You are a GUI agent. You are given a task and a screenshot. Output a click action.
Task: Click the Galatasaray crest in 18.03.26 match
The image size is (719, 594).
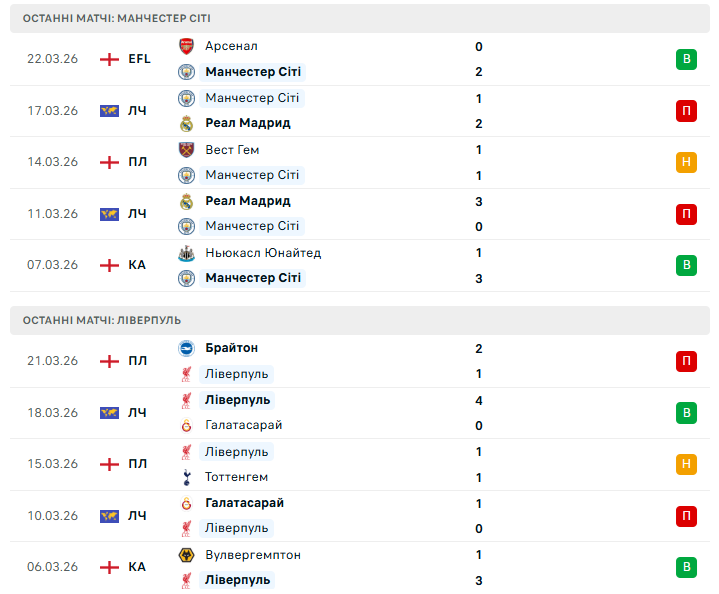(x=186, y=425)
